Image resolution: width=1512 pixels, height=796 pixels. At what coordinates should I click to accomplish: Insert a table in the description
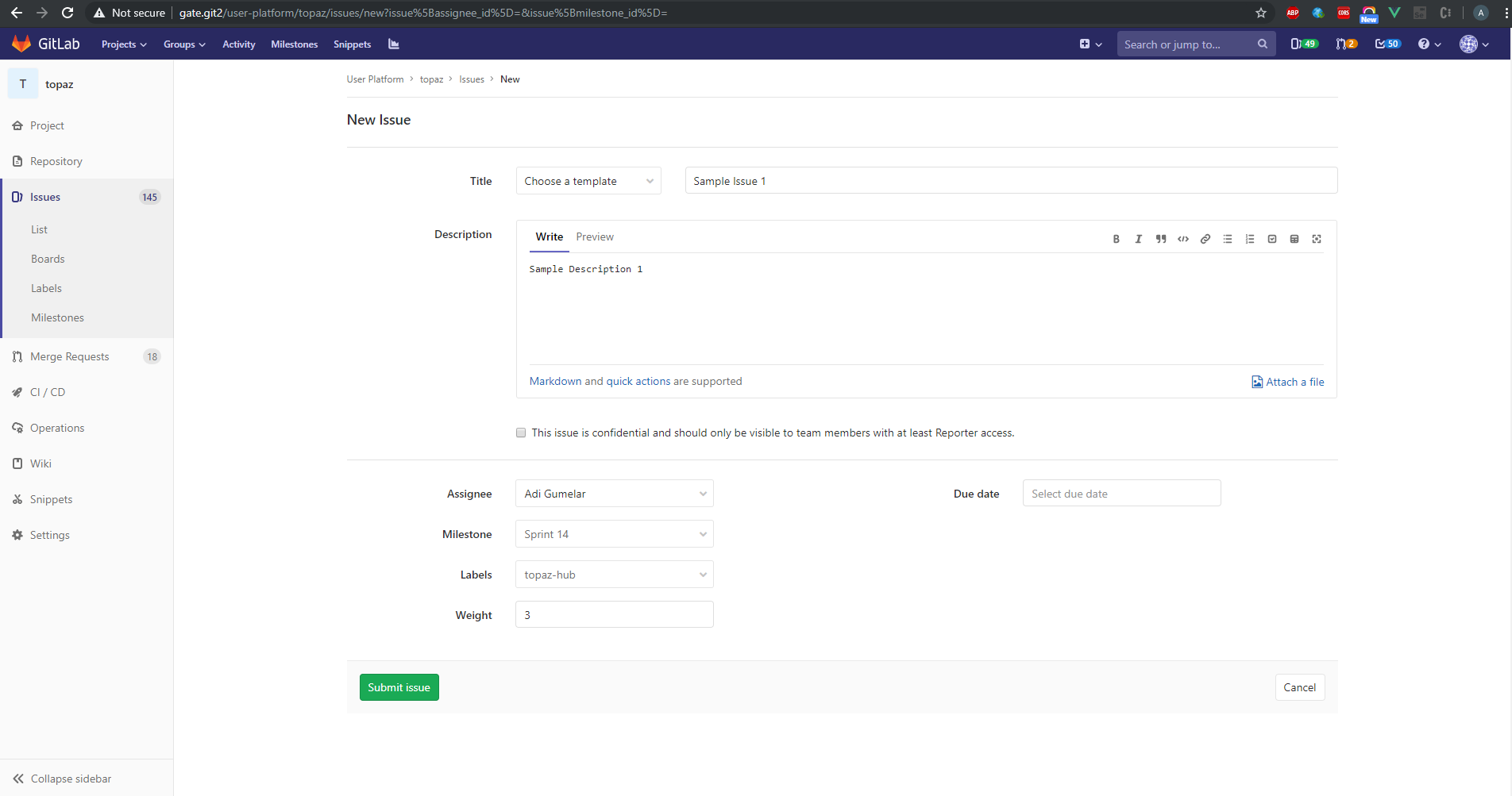pyautogui.click(x=1294, y=239)
